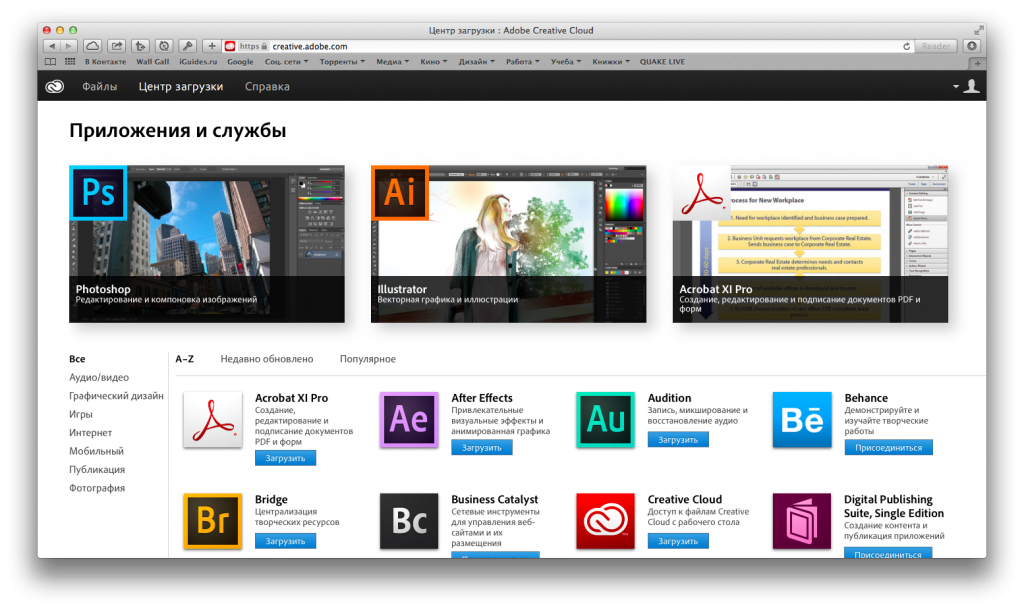This screenshot has height=610, width=1024.
Task: Sort apps by A–Z tab
Action: tap(185, 359)
